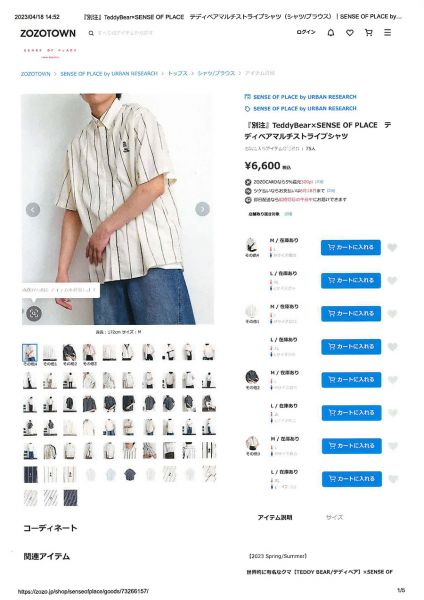
Task: Open シャツ/ブラウス breadcrumb link
Action: tap(216, 73)
